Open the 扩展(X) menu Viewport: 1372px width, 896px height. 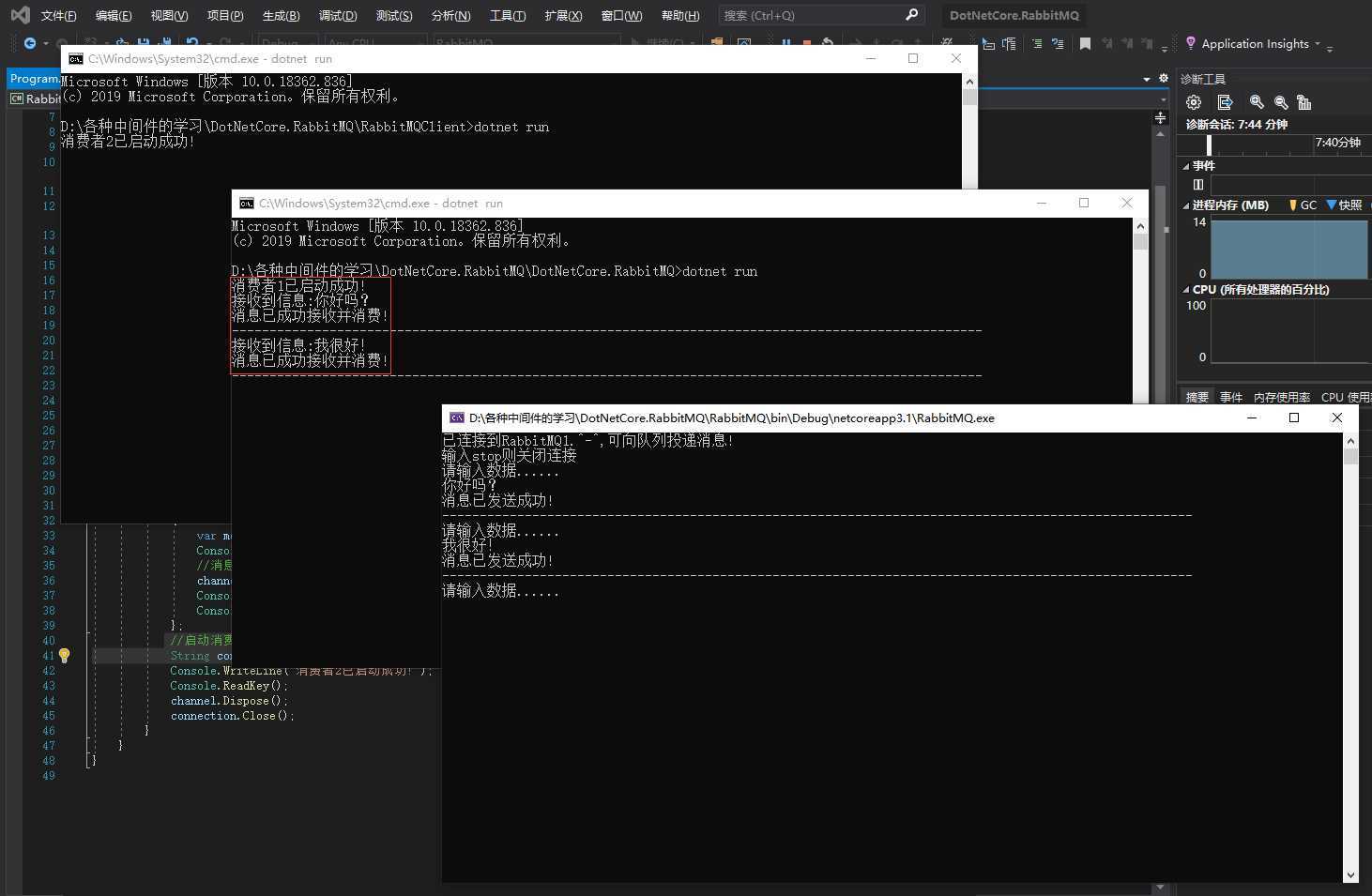coord(563,16)
